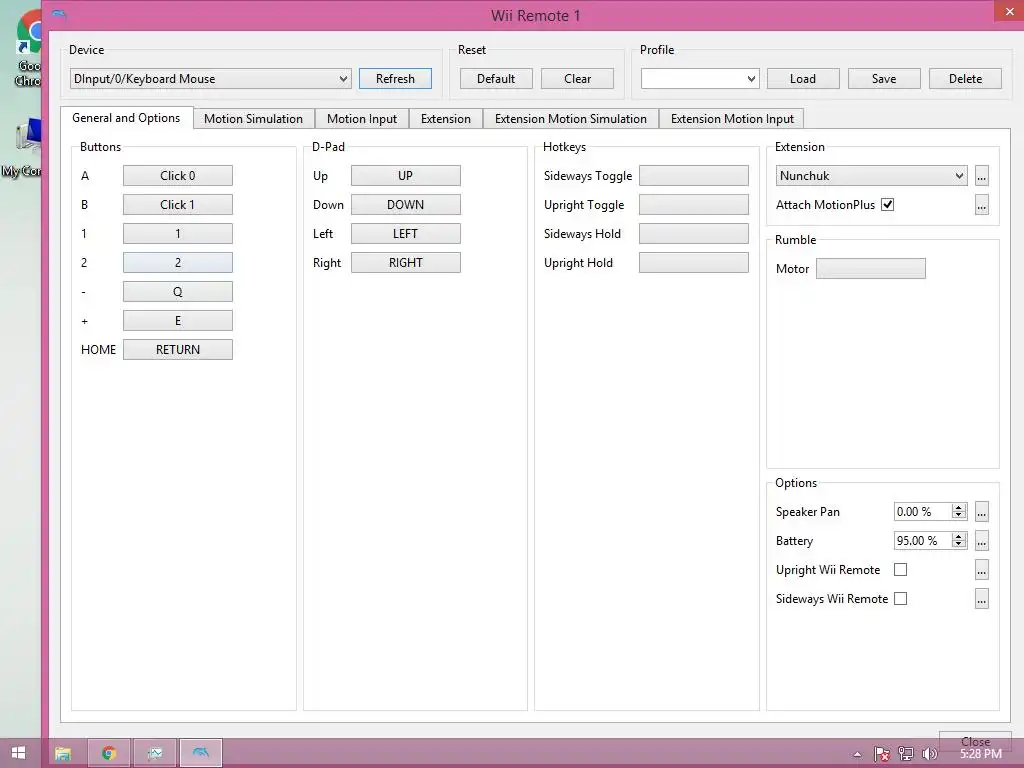1024x768 pixels.
Task: Close the Wii Remote 1 window
Action: pos(1009,11)
